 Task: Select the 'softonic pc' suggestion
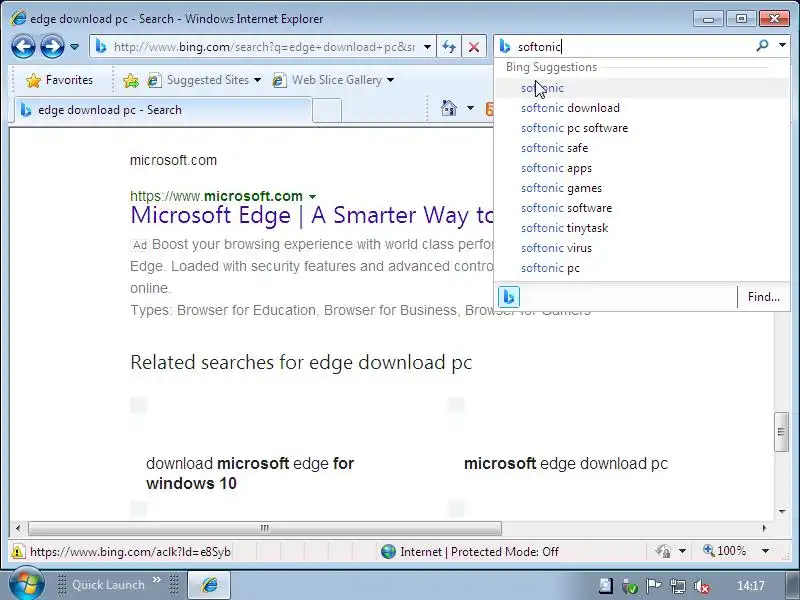pos(641,268)
